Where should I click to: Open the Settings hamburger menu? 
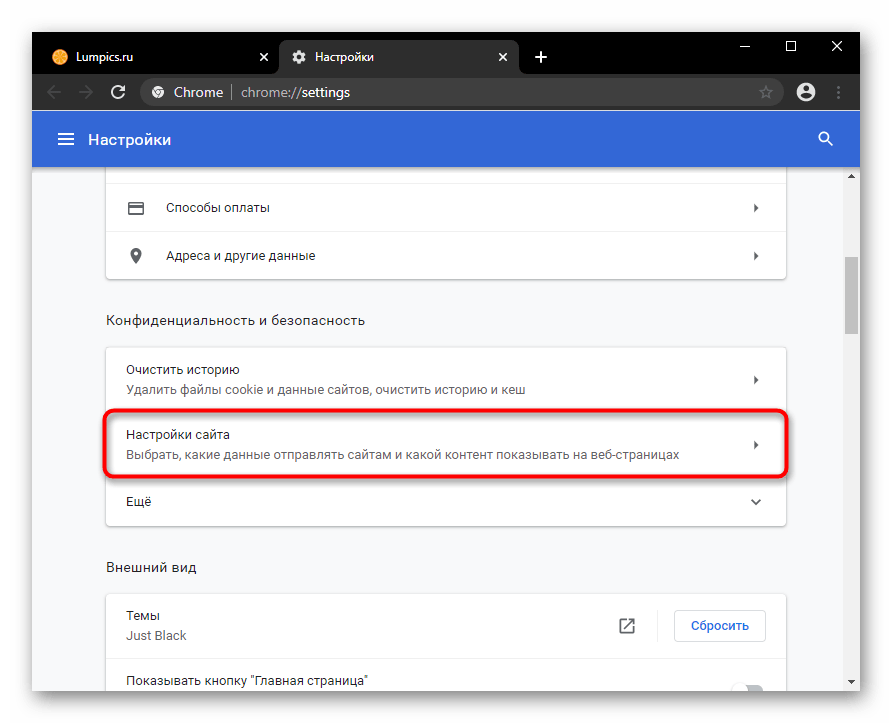click(66, 140)
